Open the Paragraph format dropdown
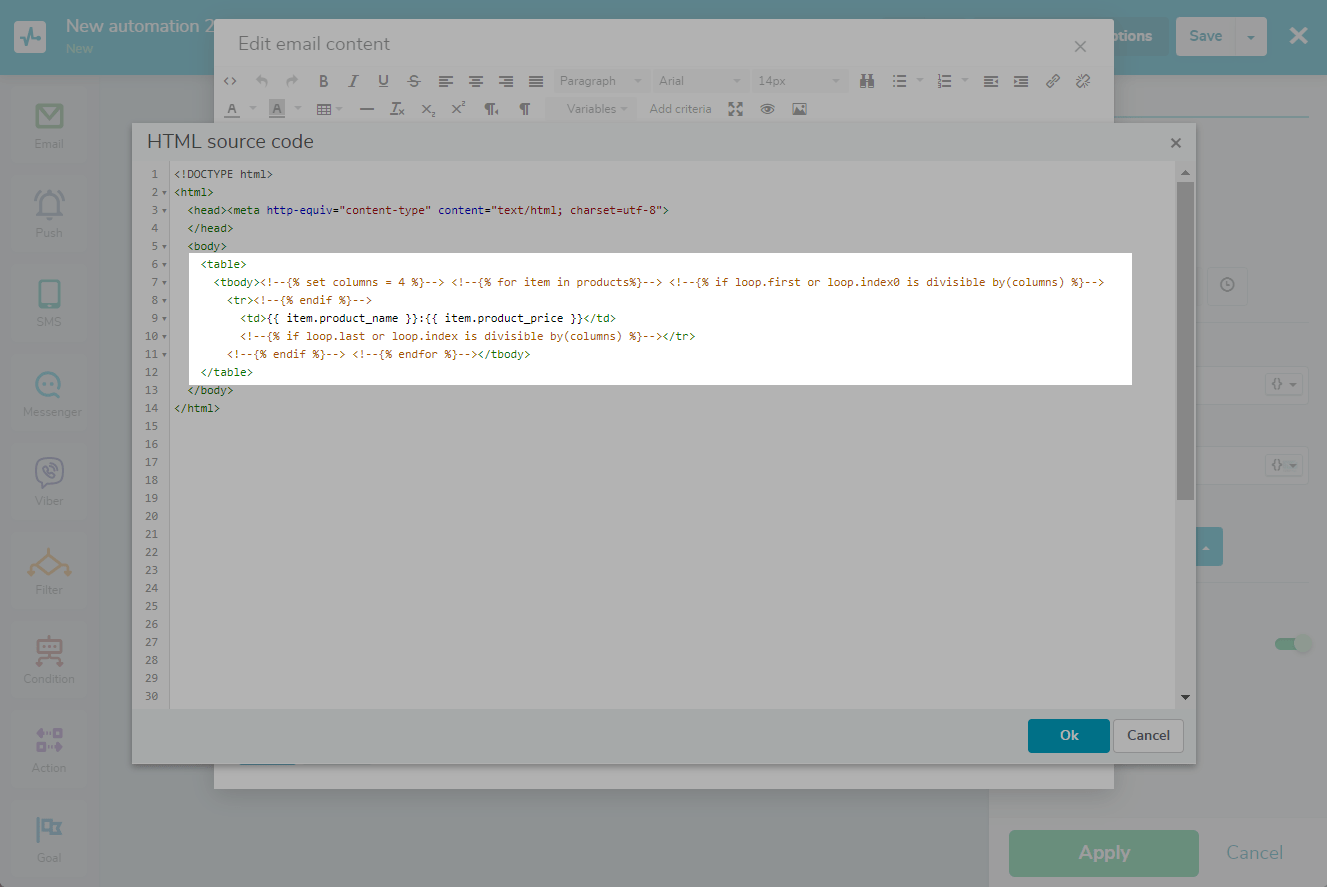 [600, 81]
